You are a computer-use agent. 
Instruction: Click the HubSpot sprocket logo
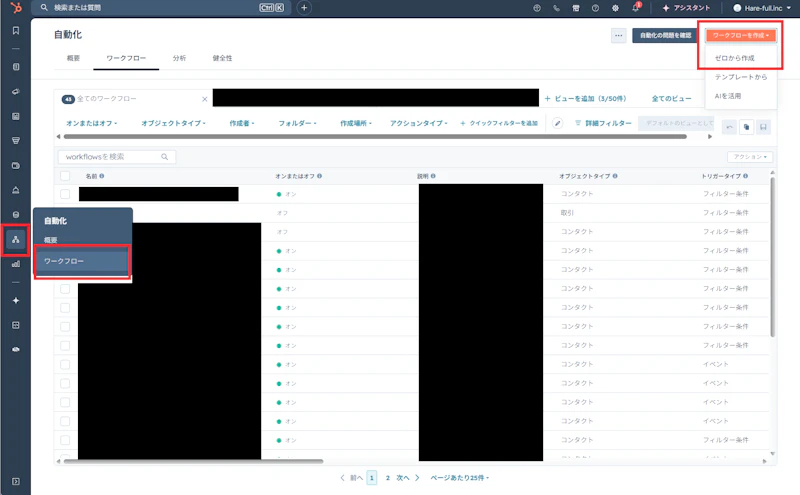pos(16,8)
